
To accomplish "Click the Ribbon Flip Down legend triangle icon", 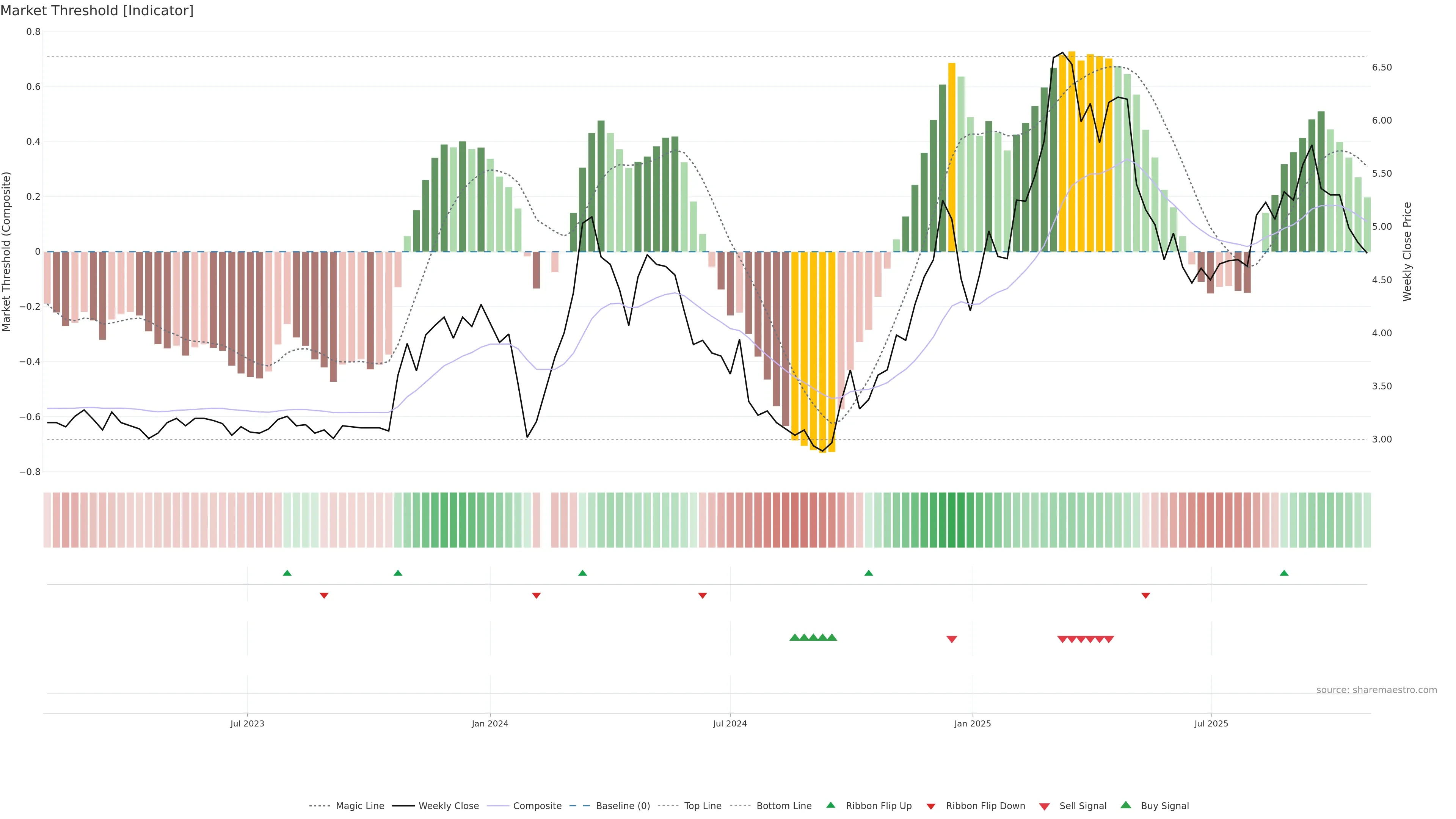I will [x=931, y=806].
